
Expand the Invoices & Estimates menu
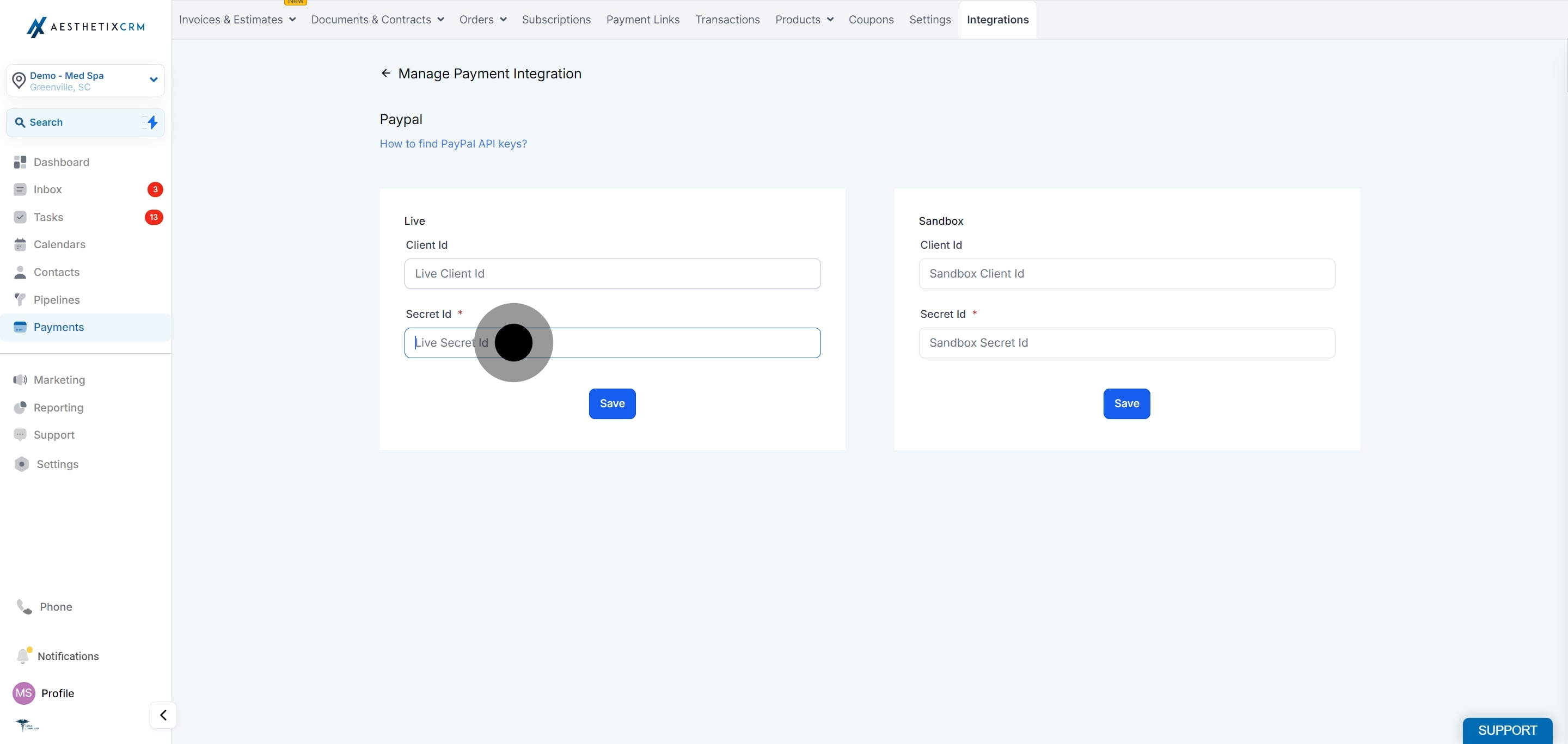point(237,20)
